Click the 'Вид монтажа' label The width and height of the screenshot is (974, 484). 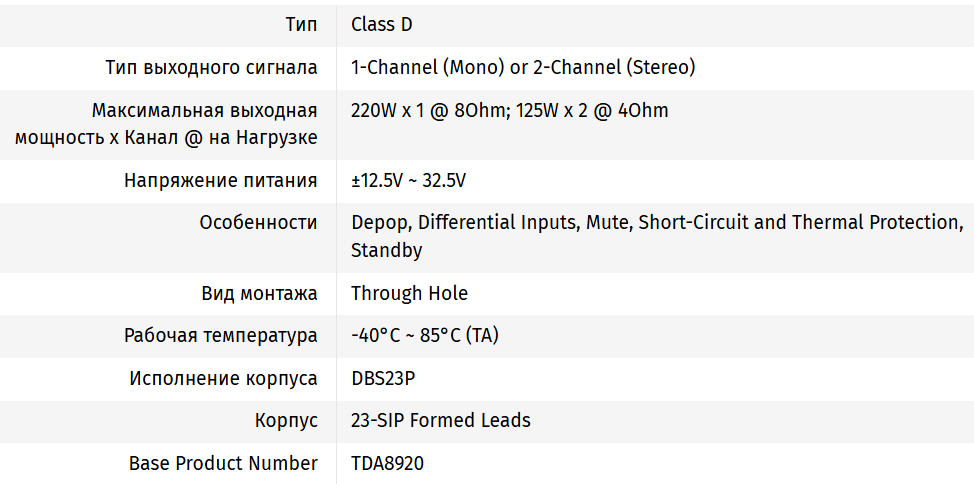click(x=259, y=293)
